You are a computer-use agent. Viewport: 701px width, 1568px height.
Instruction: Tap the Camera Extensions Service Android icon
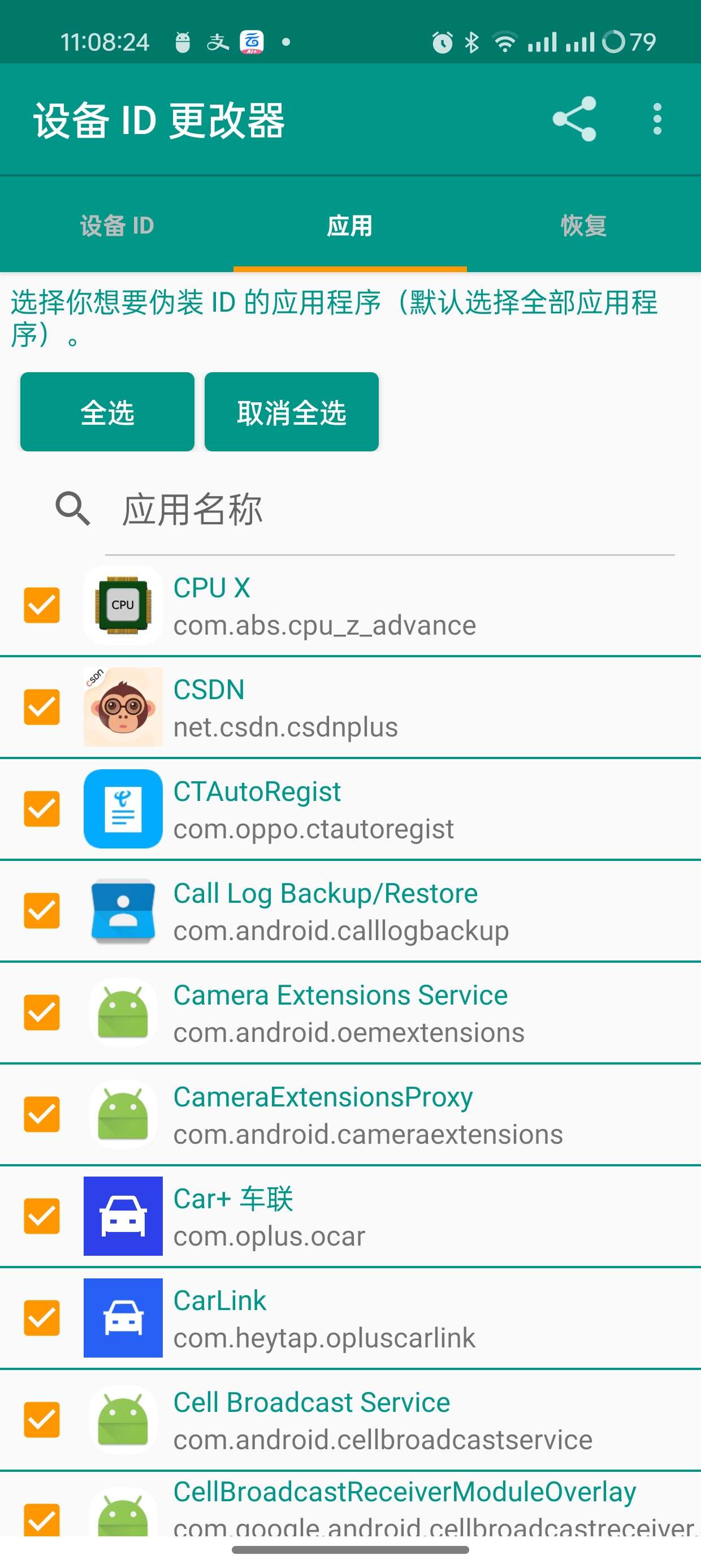[x=123, y=1013]
